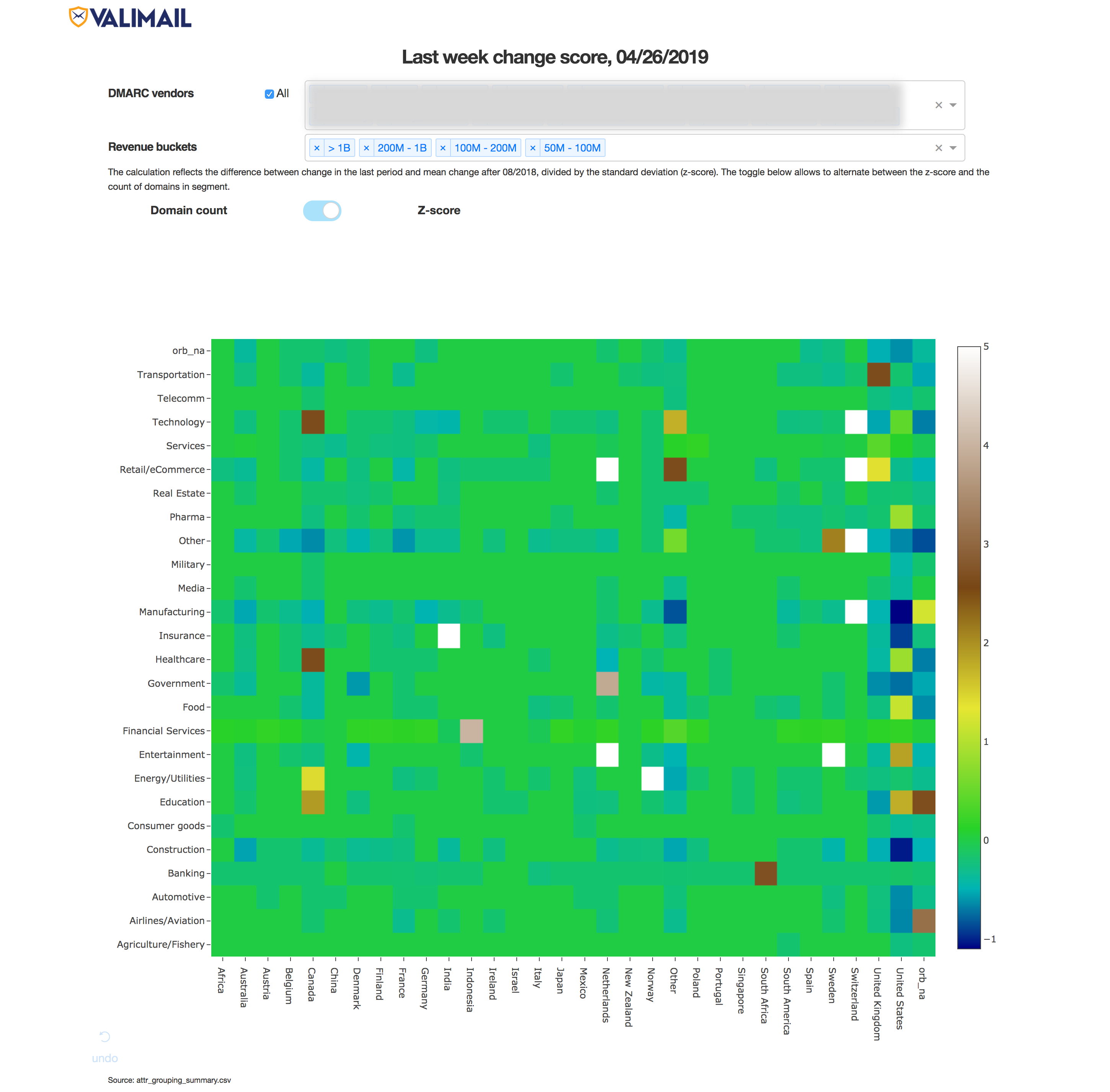The width and height of the screenshot is (1110, 1092).
Task: Click the 'Domain count' toggle label
Action: (189, 210)
